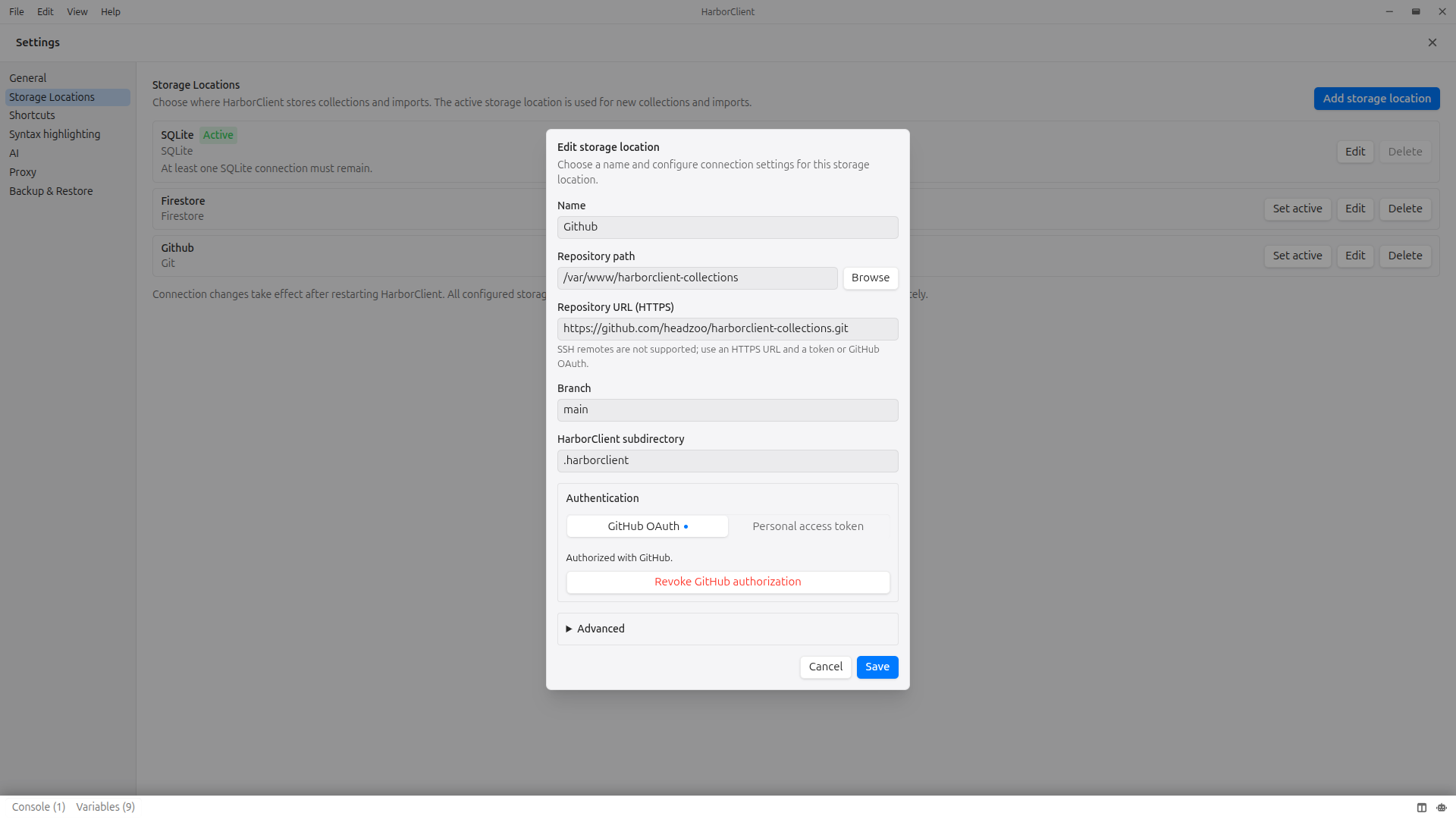Open Syntax highlighting settings

[67, 134]
